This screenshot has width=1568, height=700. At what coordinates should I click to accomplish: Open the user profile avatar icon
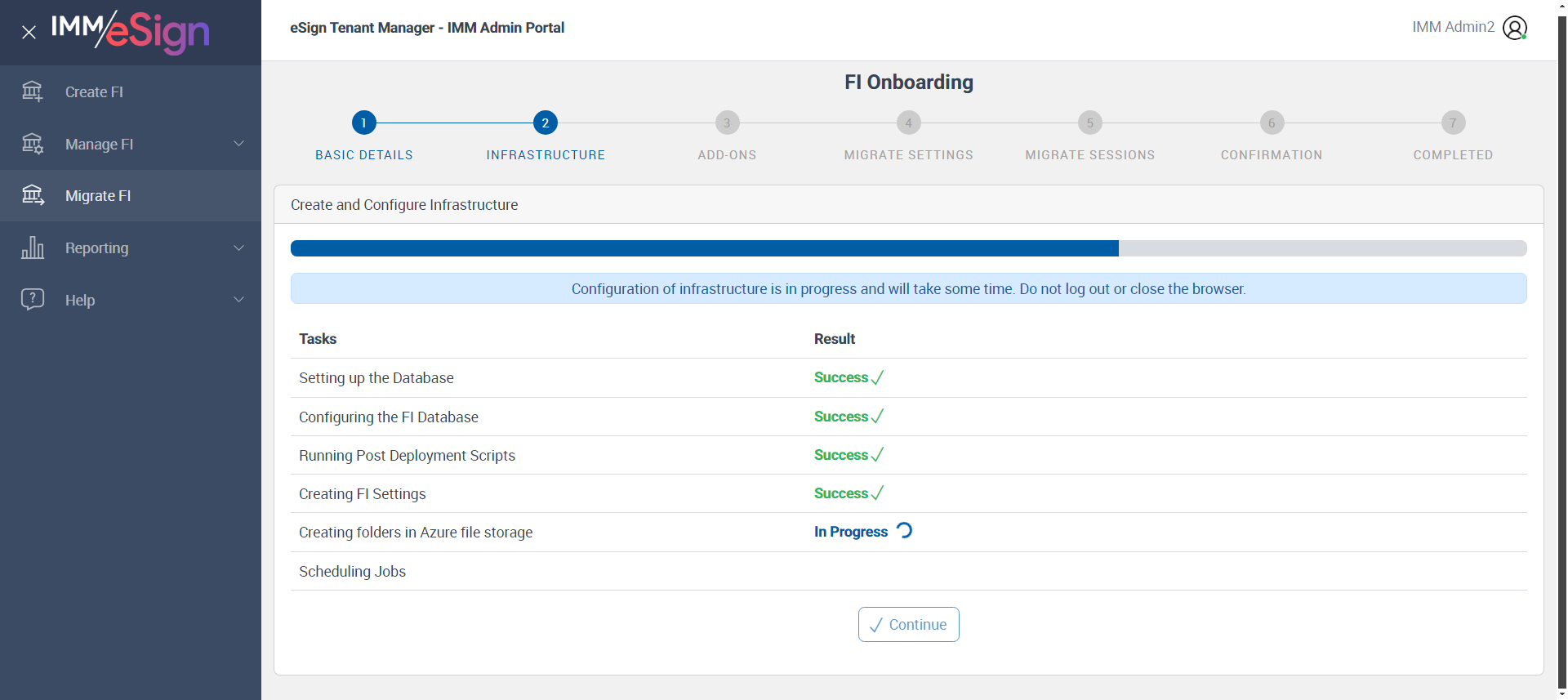(1514, 28)
